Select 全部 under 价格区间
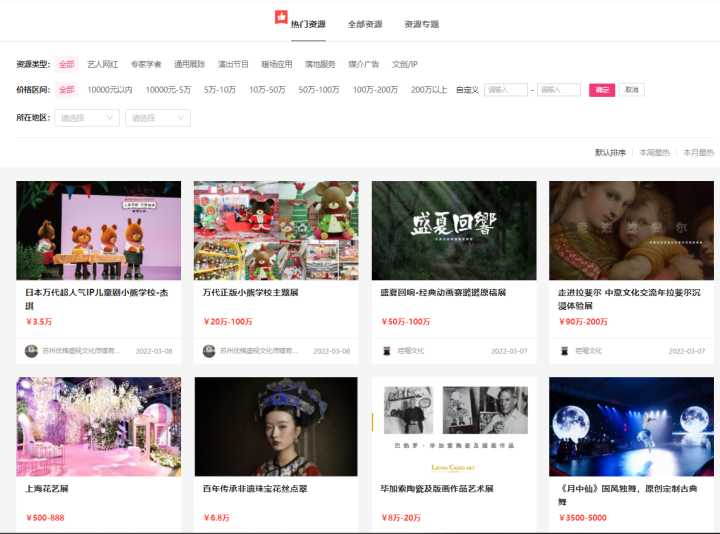The width and height of the screenshot is (720, 534). [67, 90]
